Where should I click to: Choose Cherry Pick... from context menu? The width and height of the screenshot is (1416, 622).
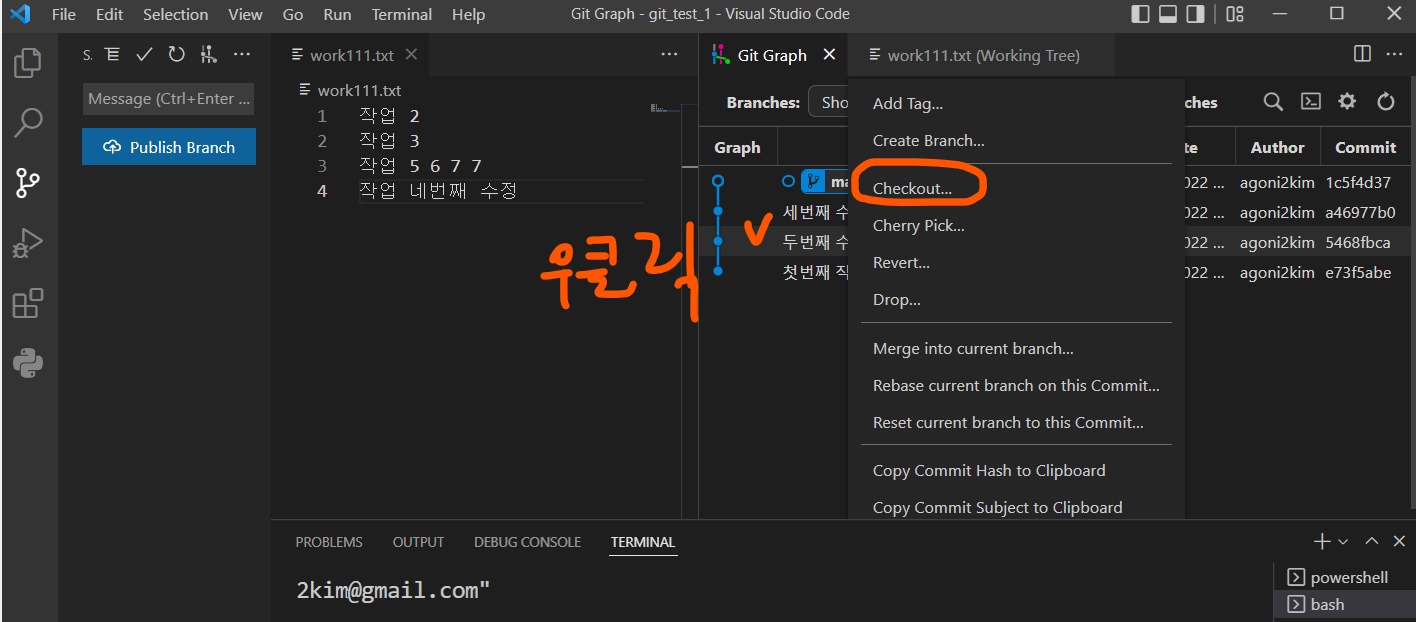tap(1016, 225)
